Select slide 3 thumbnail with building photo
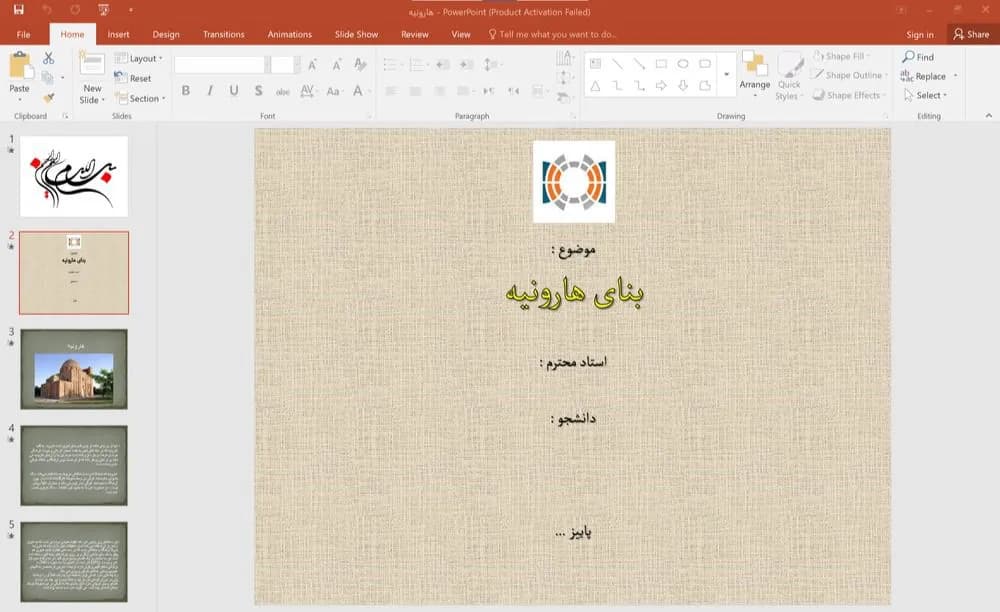Screen dimensions: 1000x612 [74, 369]
